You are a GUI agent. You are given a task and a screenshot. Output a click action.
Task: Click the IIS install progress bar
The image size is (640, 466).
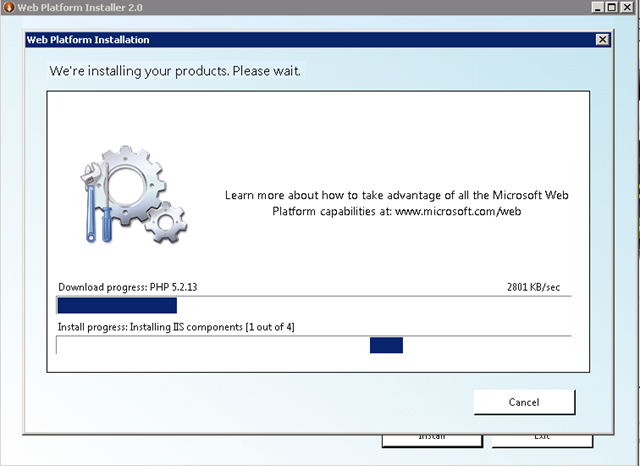click(x=313, y=345)
